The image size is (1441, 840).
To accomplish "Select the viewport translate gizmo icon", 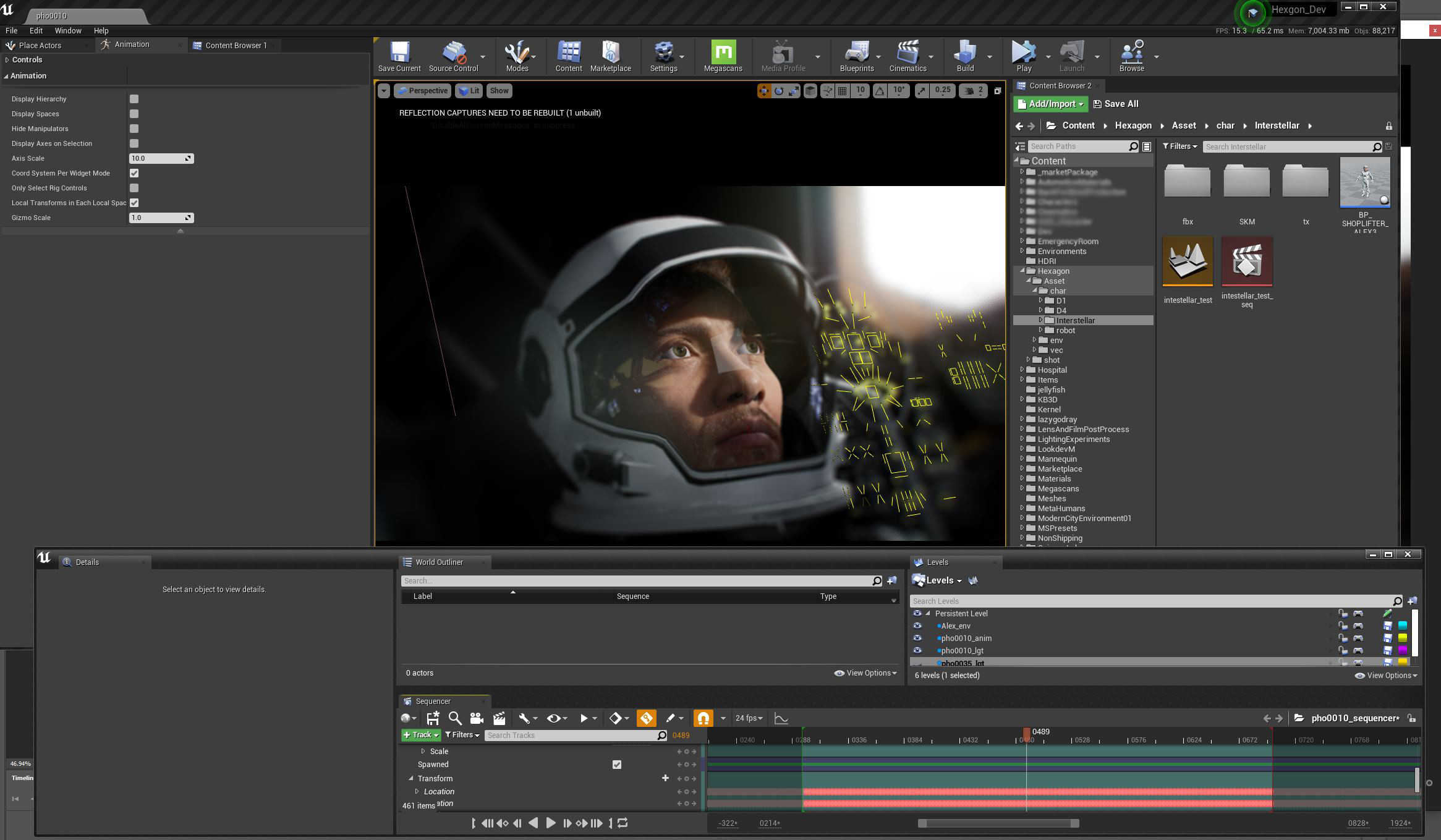I will point(764,91).
